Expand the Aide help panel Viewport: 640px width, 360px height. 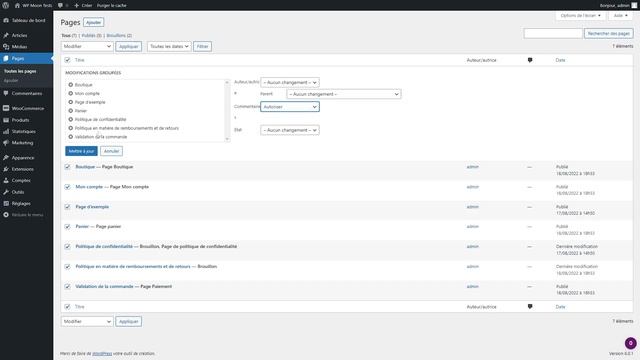point(620,16)
